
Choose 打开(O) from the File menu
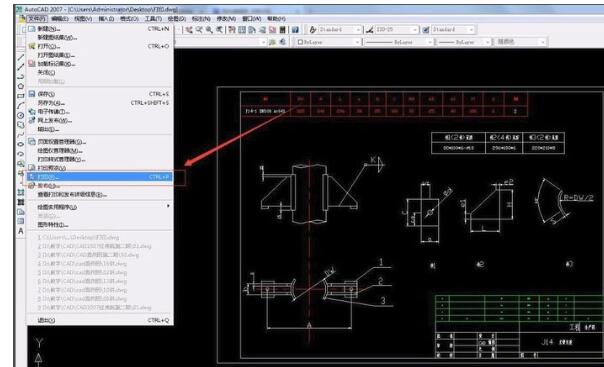click(99, 46)
